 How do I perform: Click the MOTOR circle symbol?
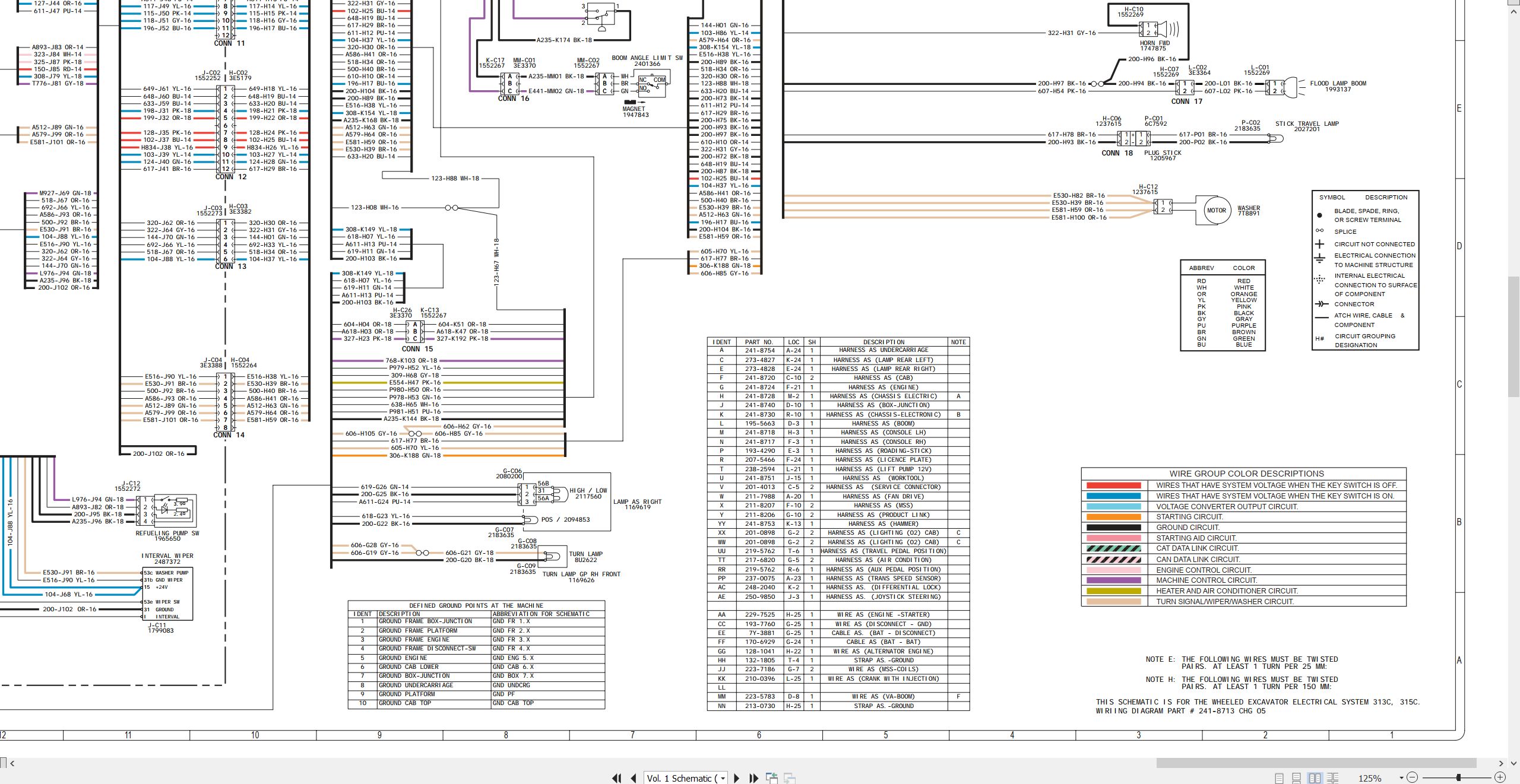[1216, 211]
